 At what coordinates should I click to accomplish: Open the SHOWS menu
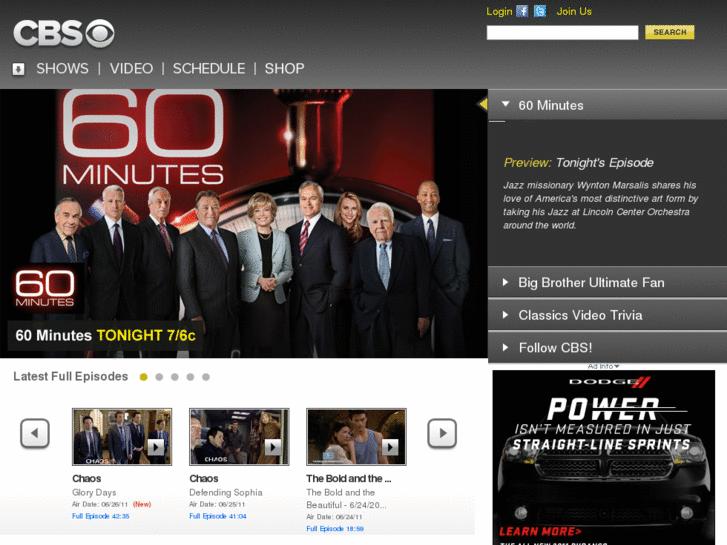(x=62, y=69)
